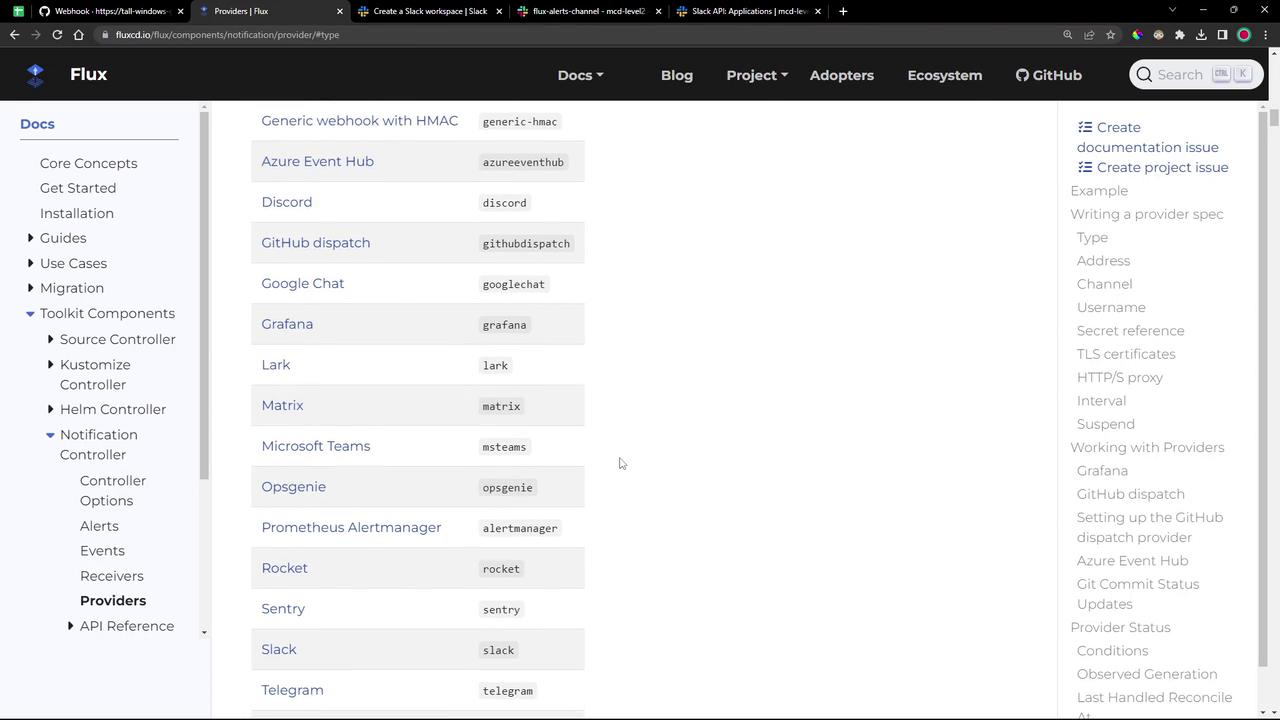Click the Create project issue link
This screenshot has width=1280, height=720.
tap(1153, 167)
